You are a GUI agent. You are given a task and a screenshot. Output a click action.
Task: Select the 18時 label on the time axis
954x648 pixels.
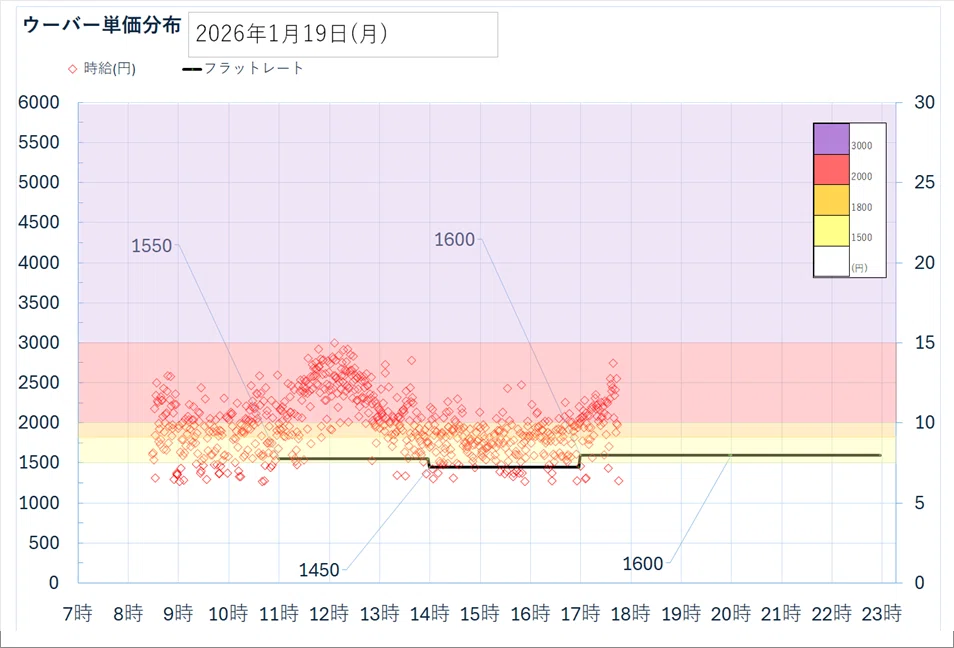click(x=631, y=613)
